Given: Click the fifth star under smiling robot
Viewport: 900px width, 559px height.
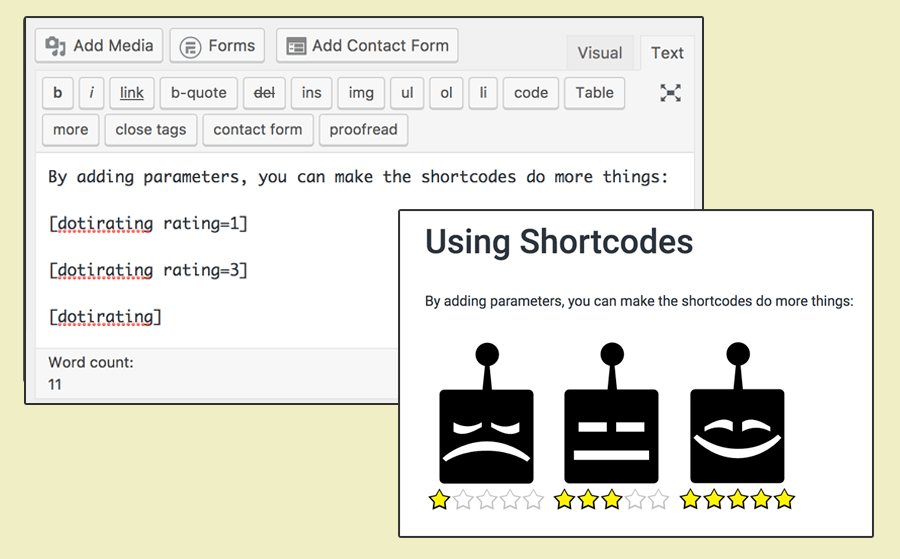Looking at the screenshot, I should pos(784,499).
